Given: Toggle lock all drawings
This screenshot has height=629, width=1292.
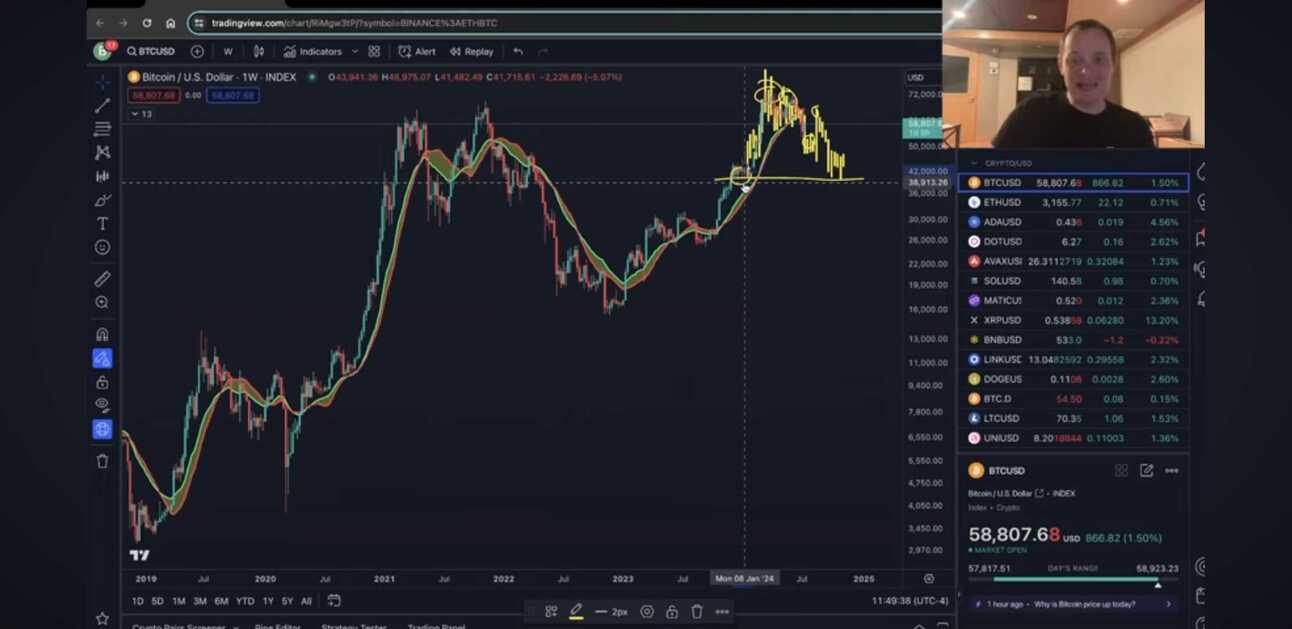Looking at the screenshot, I should pos(102,382).
